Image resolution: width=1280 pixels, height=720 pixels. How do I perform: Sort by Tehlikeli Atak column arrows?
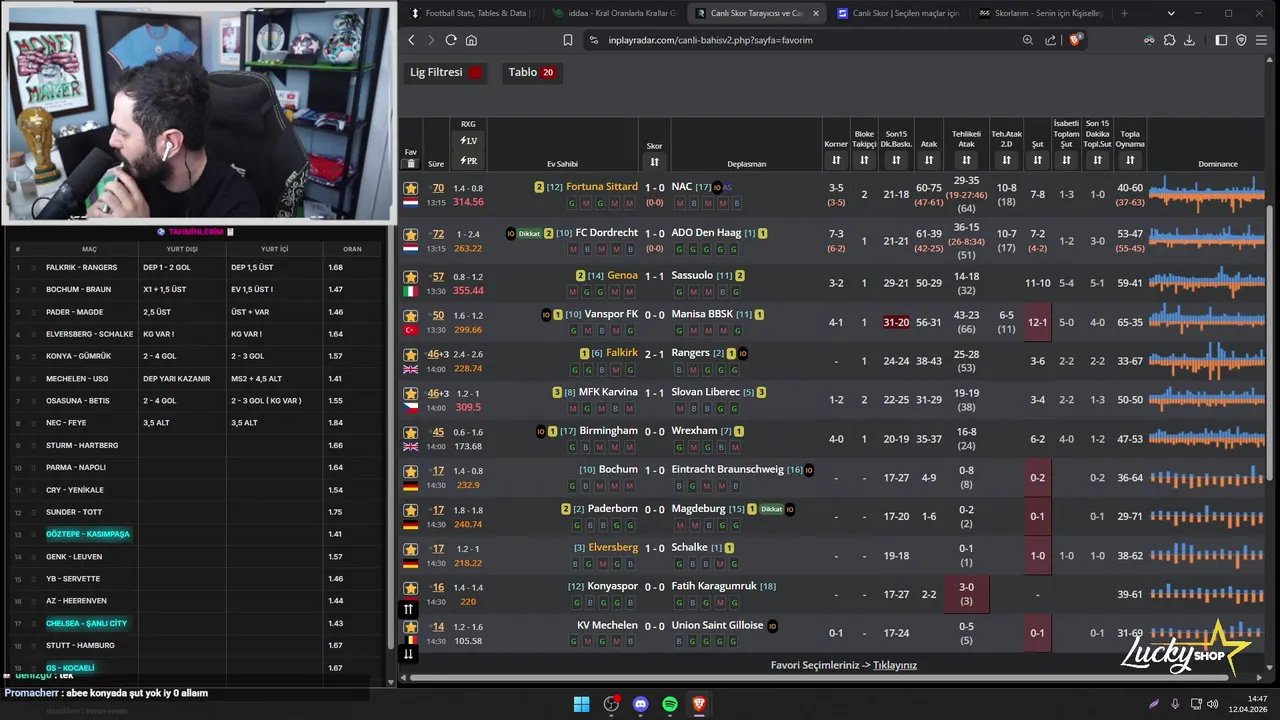coord(966,160)
